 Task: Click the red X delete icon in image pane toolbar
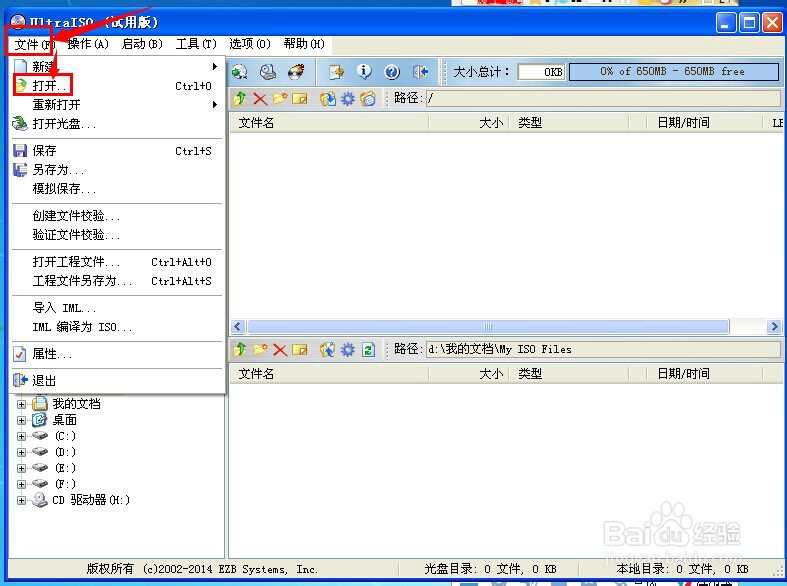coord(260,99)
